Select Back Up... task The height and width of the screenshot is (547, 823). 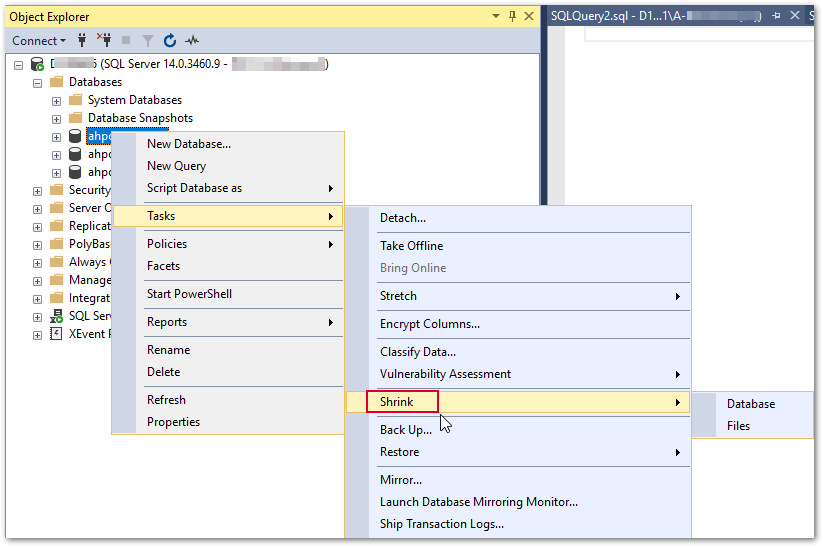pyautogui.click(x=518, y=430)
